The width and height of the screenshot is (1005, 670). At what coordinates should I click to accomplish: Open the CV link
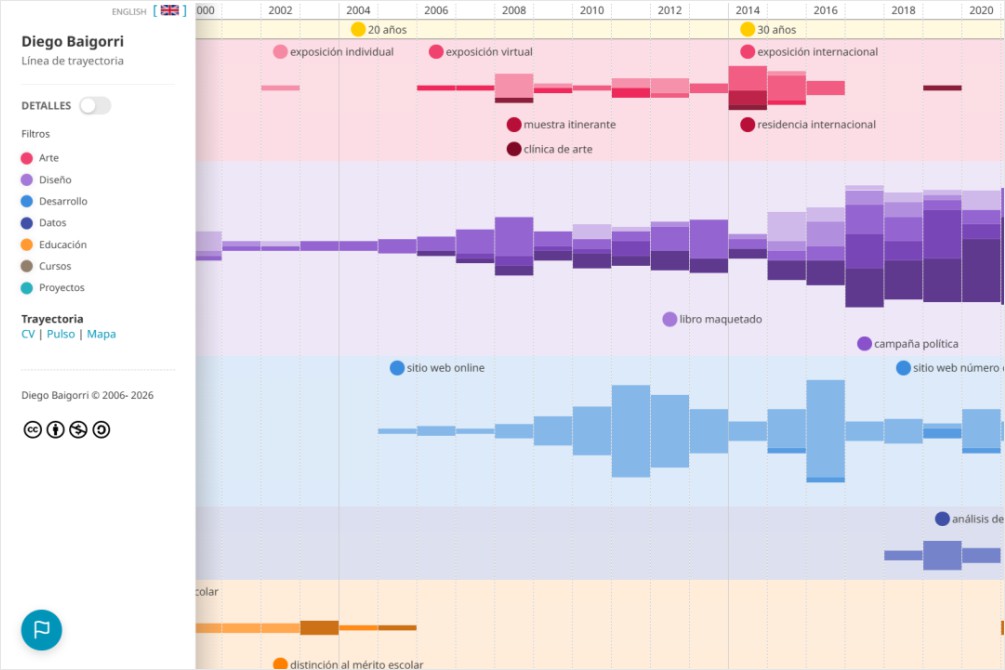tap(28, 334)
